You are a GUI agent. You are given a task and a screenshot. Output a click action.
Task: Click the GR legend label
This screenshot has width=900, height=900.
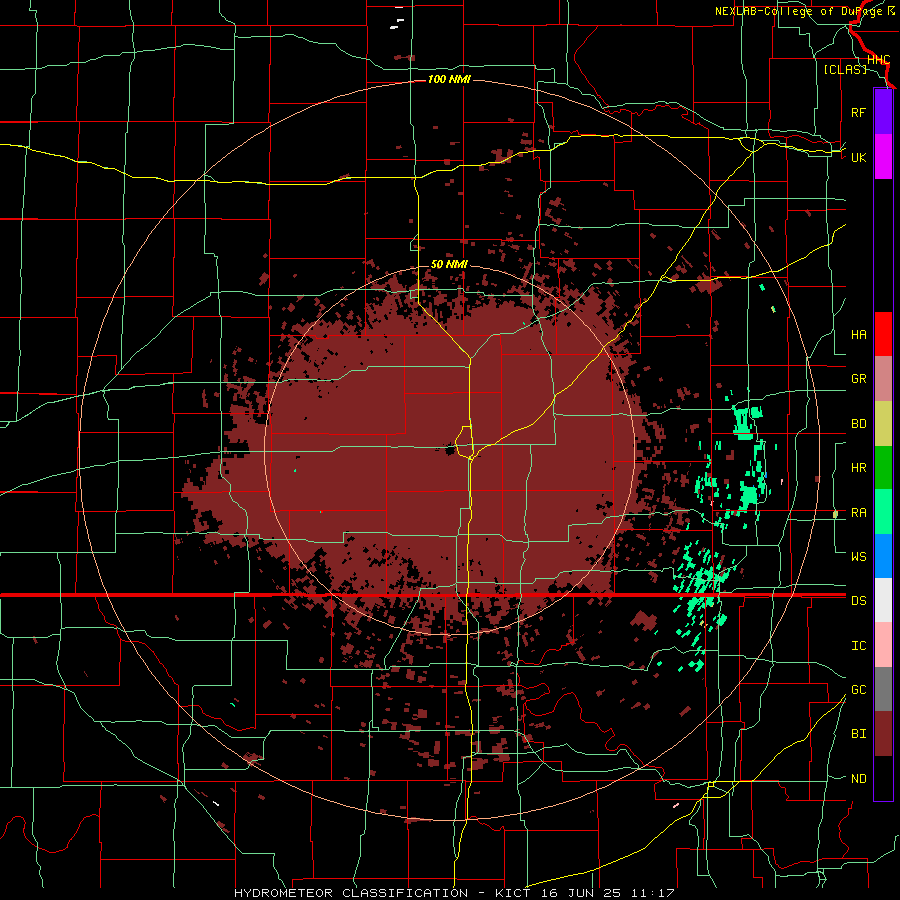pyautogui.click(x=858, y=379)
